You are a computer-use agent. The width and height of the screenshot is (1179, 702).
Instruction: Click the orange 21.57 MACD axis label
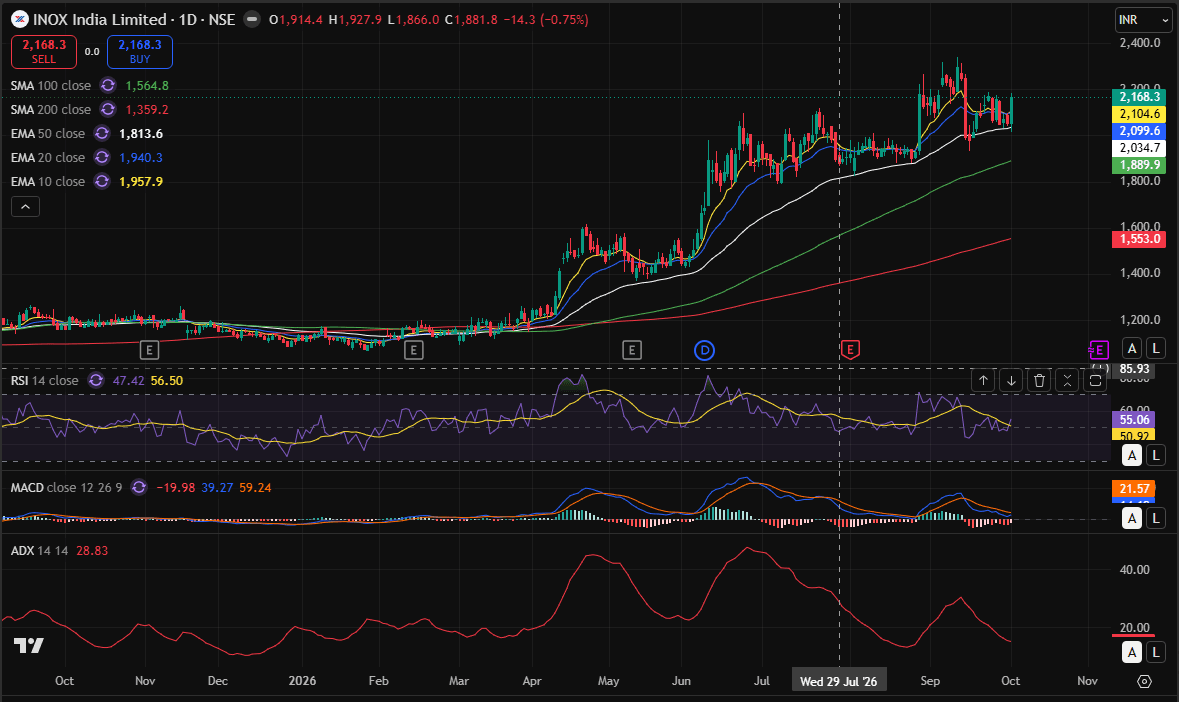1134,489
